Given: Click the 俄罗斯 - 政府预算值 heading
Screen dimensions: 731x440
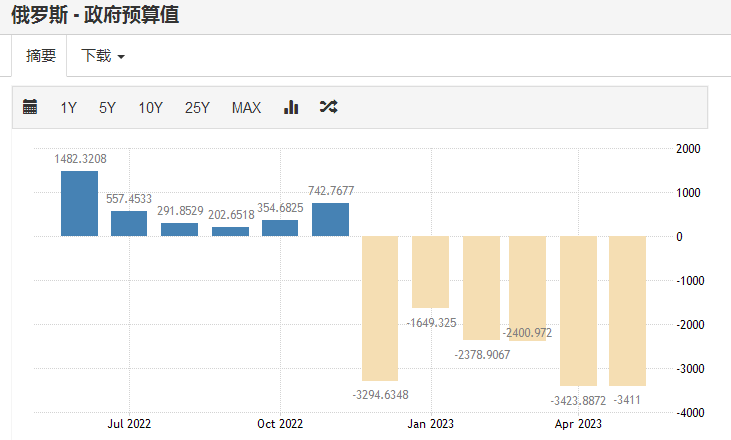Looking at the screenshot, I should (x=95, y=15).
